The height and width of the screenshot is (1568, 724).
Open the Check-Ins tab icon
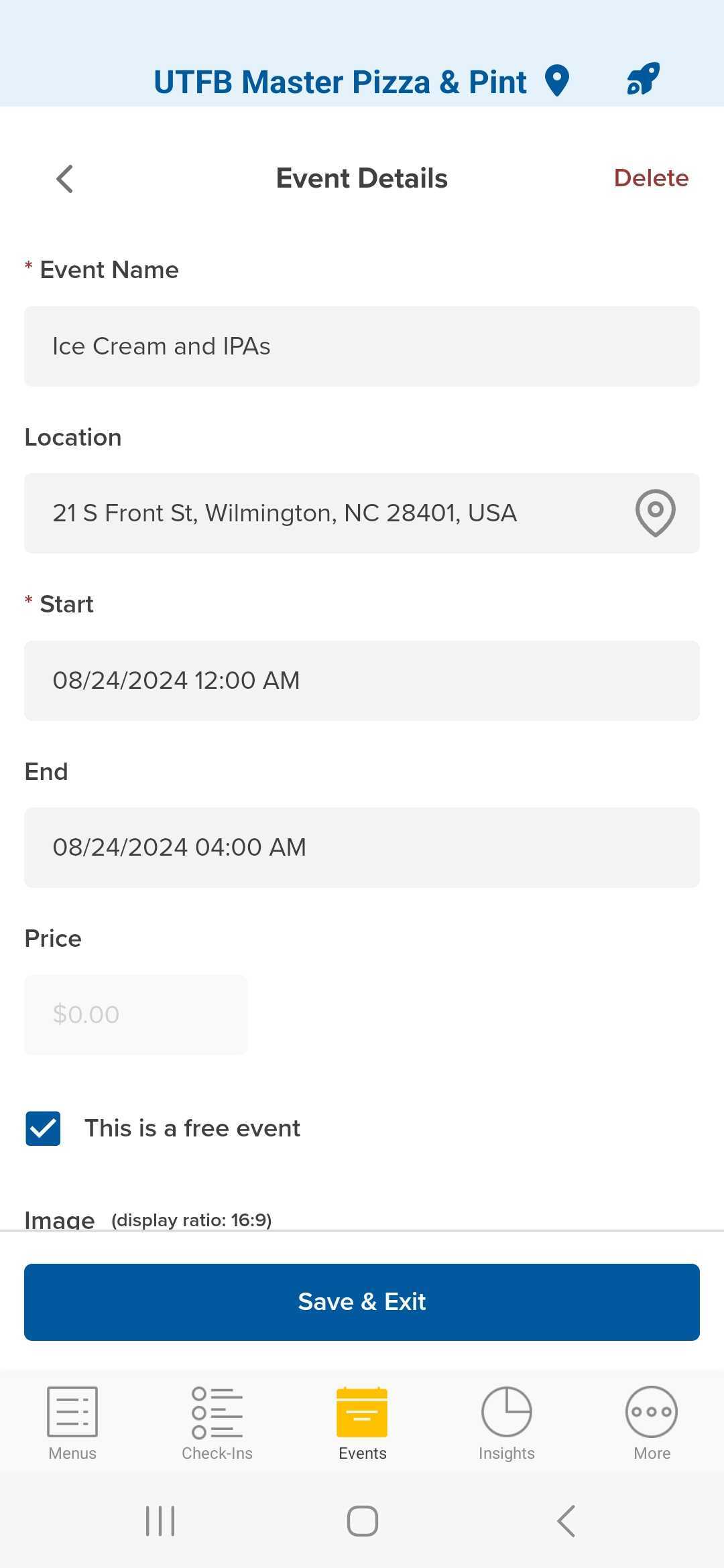coord(217,1412)
